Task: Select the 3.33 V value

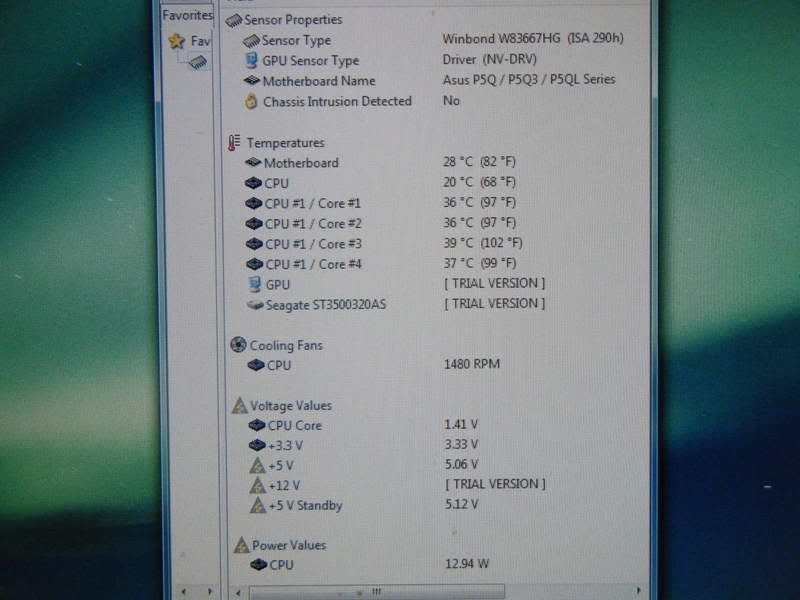Action: [x=461, y=444]
